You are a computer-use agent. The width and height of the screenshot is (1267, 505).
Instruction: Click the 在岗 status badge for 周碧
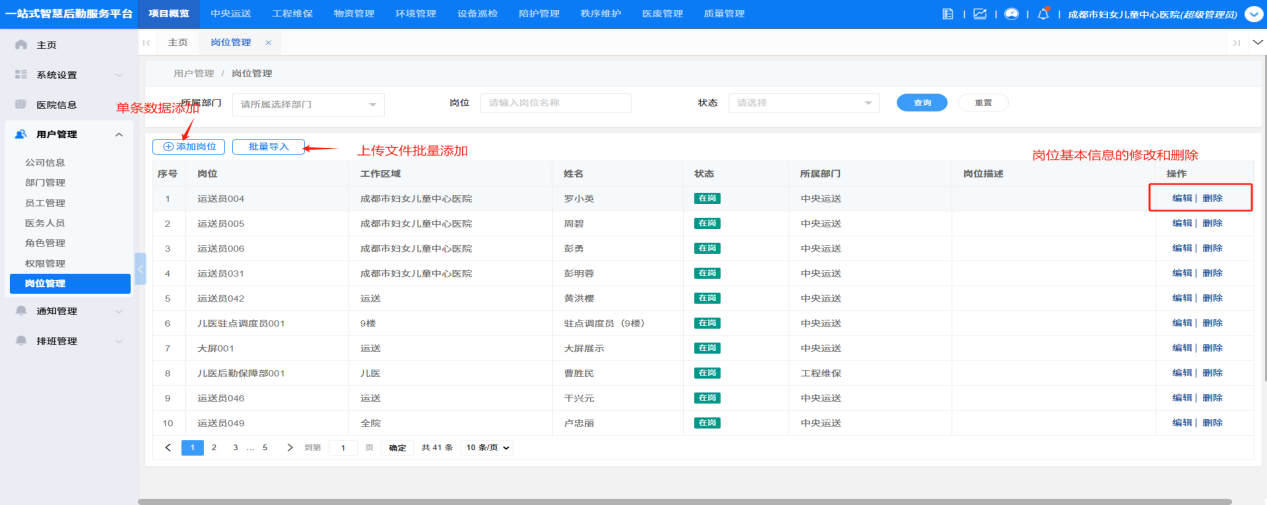707,223
